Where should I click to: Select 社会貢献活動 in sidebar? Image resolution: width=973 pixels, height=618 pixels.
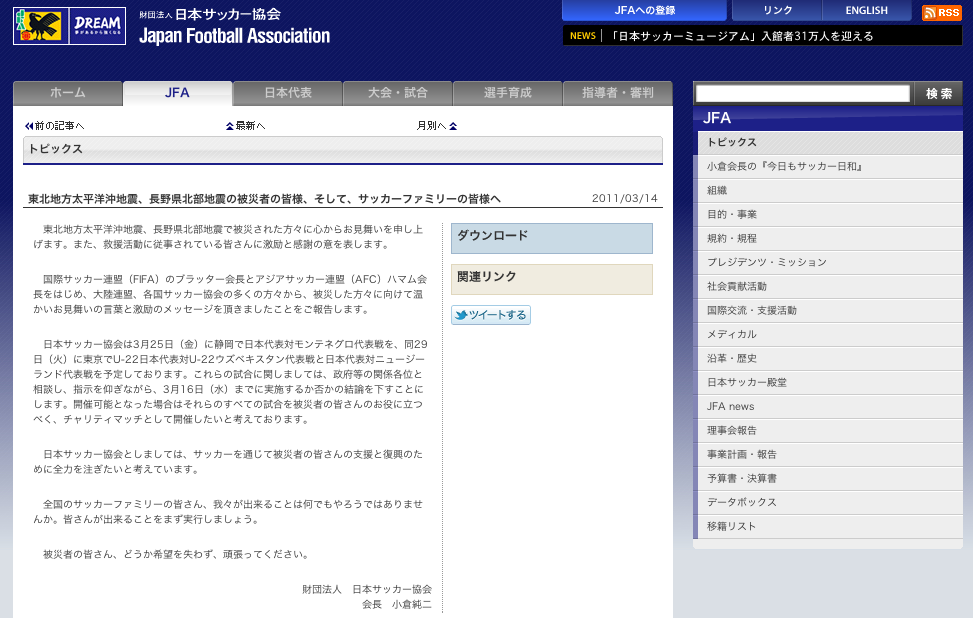click(x=737, y=286)
